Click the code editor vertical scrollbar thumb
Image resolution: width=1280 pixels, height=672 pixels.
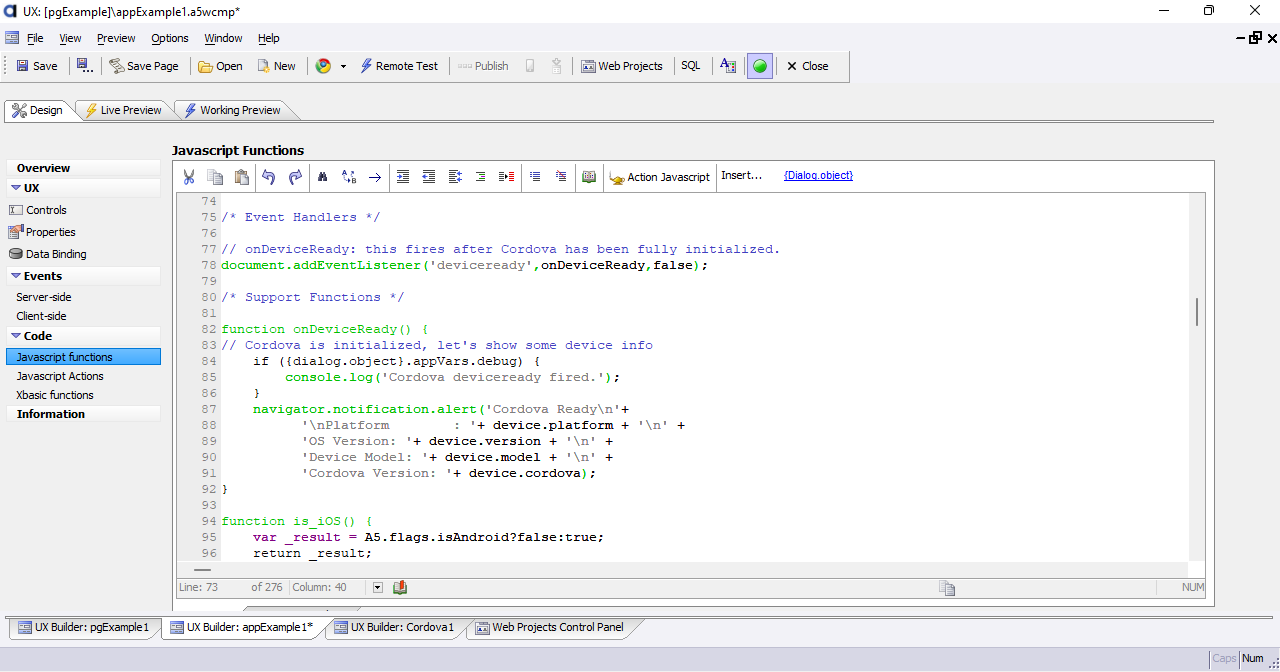1197,311
